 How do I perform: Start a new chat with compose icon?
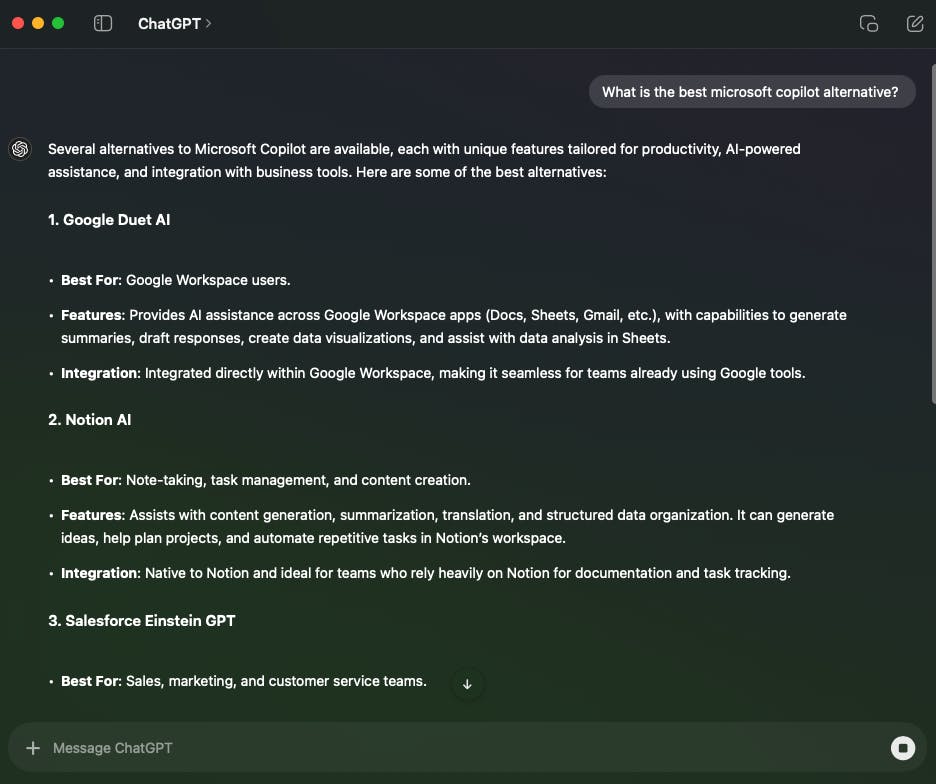pyautogui.click(x=914, y=24)
